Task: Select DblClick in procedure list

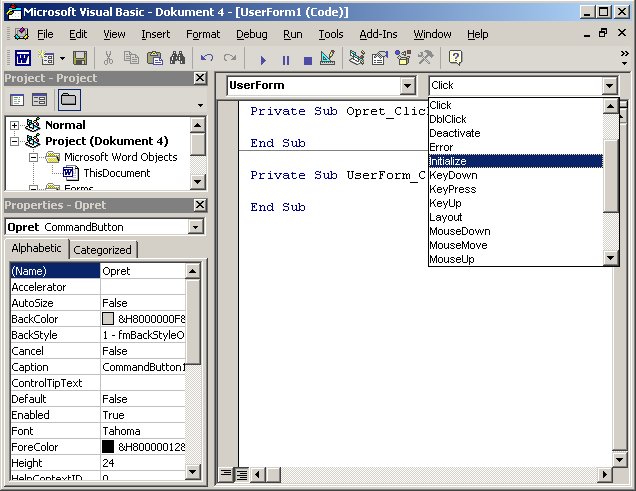Action: pos(516,119)
